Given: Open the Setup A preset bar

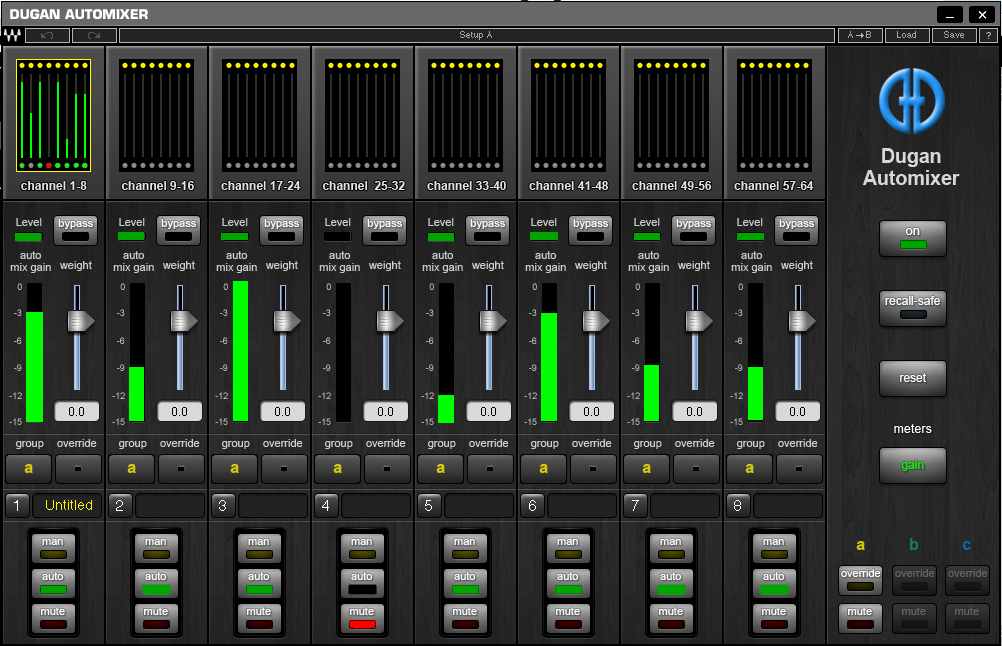Looking at the screenshot, I should tap(476, 35).
